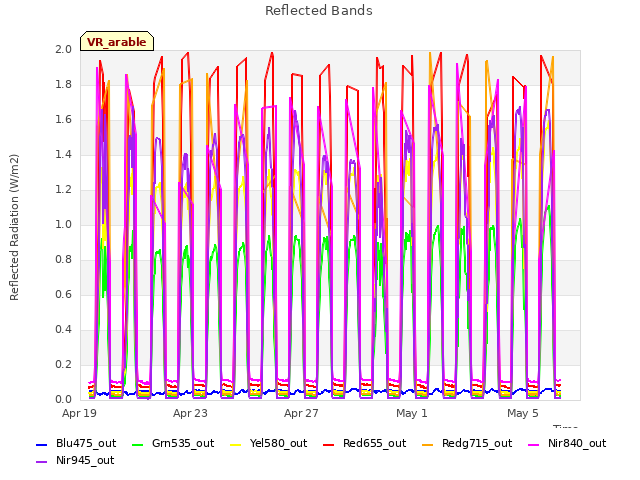Click the Reflected Bands chart title
This screenshot has height=480, width=640.
[x=319, y=11]
